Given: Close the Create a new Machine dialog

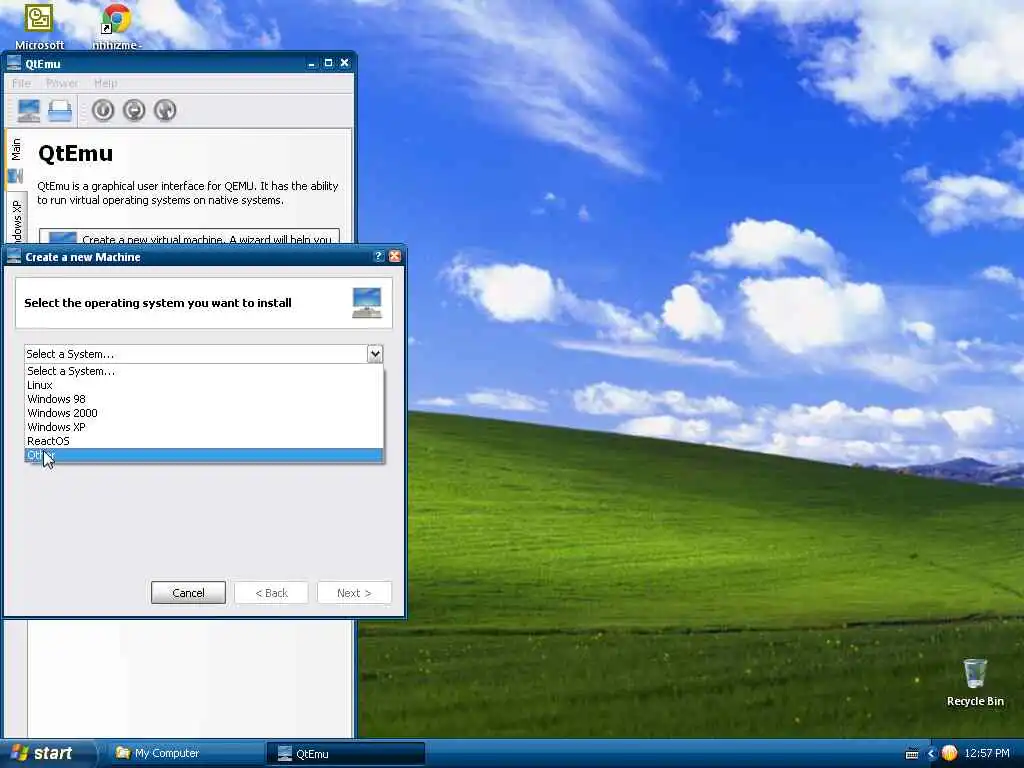Looking at the screenshot, I should [394, 257].
